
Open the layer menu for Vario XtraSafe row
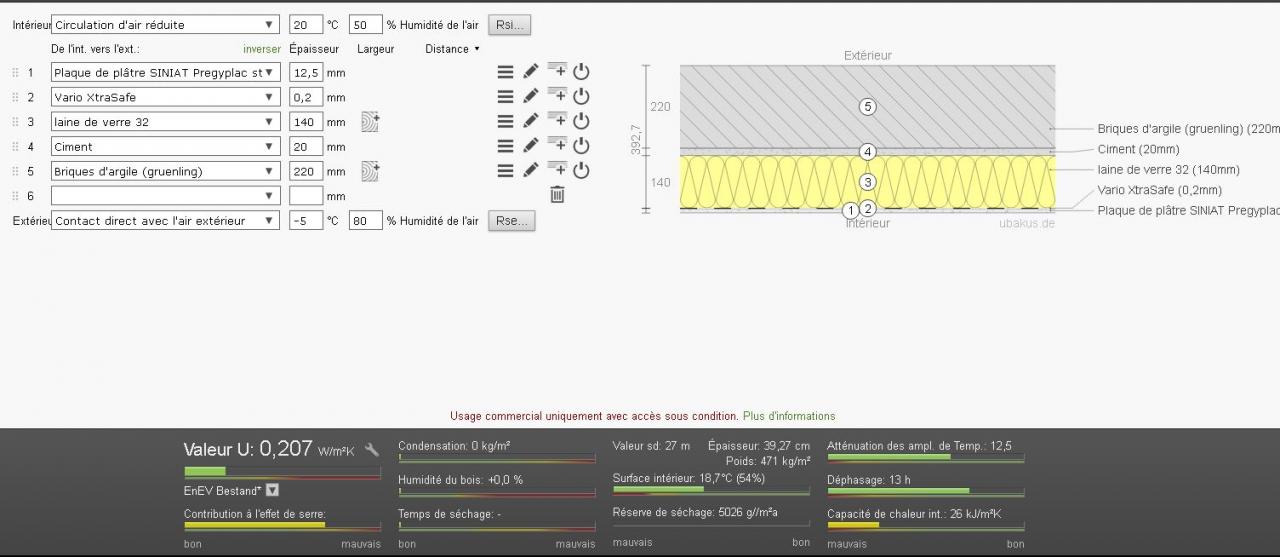coord(506,97)
